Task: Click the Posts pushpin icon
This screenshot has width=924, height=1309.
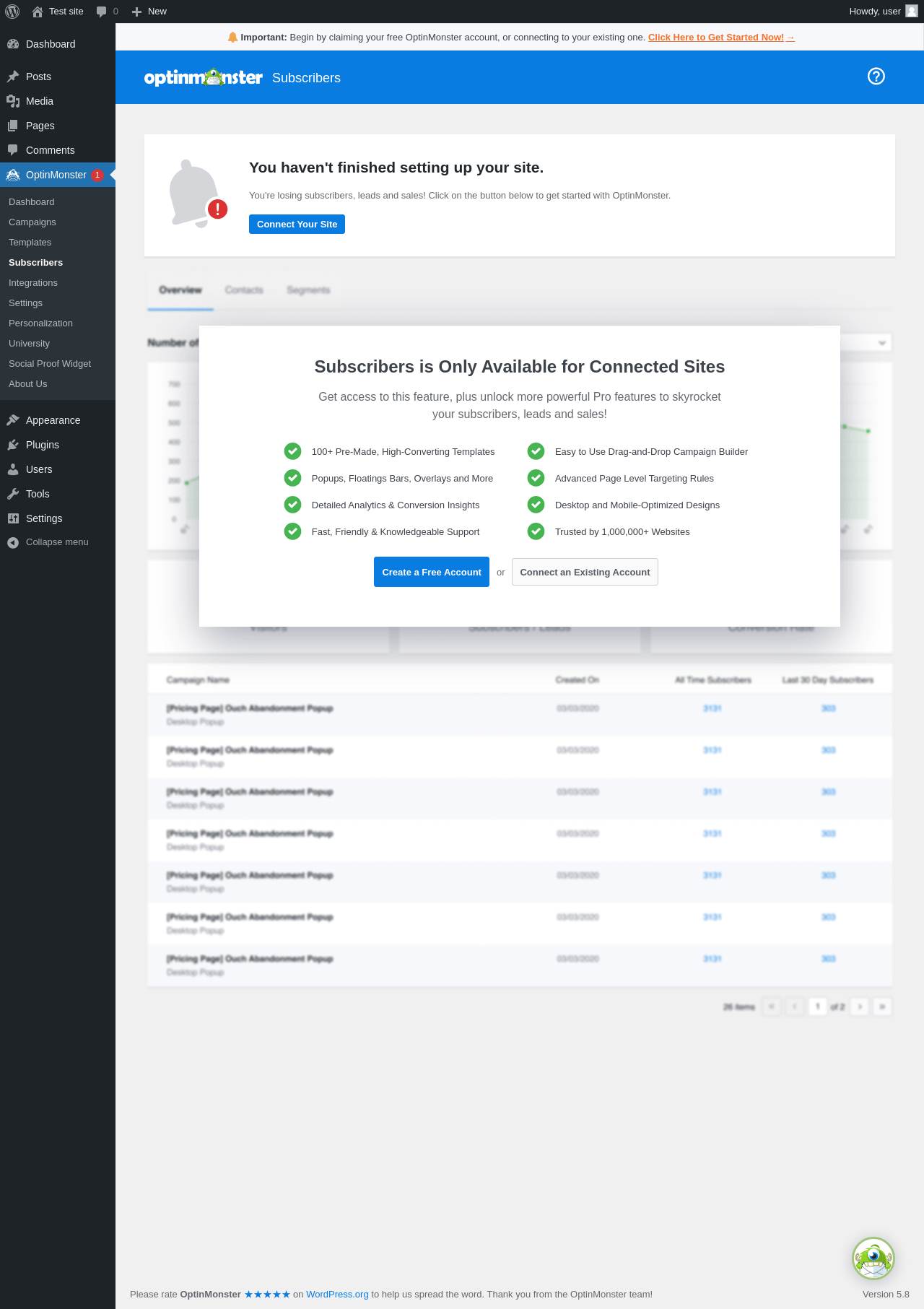Action: (x=13, y=77)
